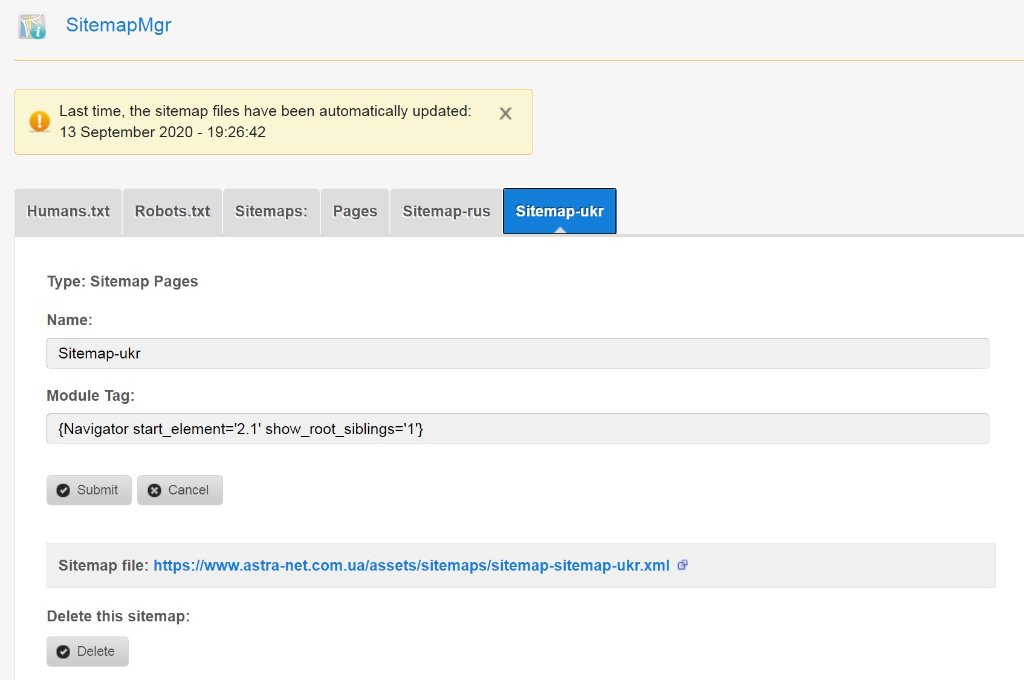The image size is (1024, 680).
Task: Click the SitemapMgr module logo icon
Action: pyautogui.click(x=32, y=26)
